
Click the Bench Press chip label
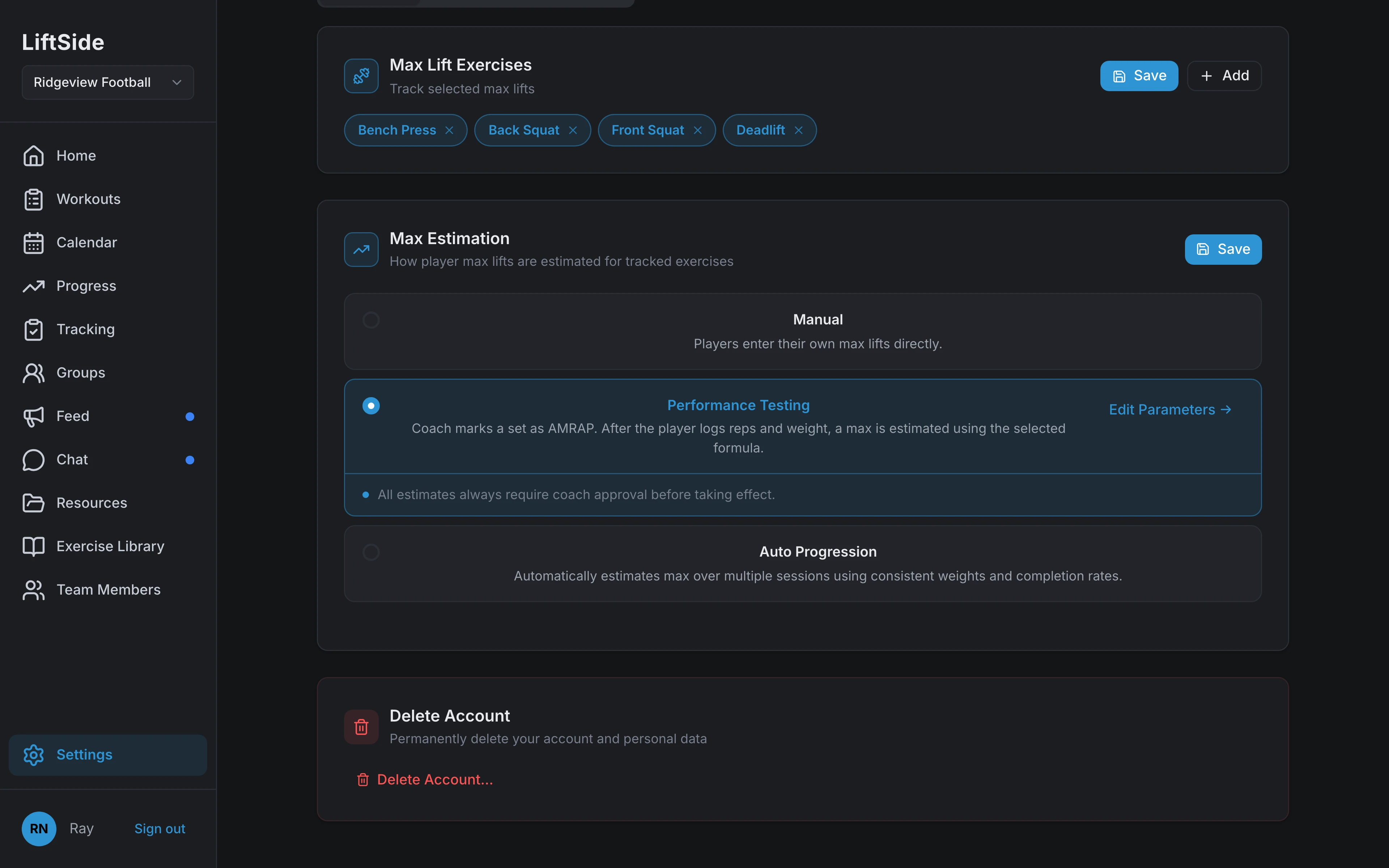click(x=397, y=130)
